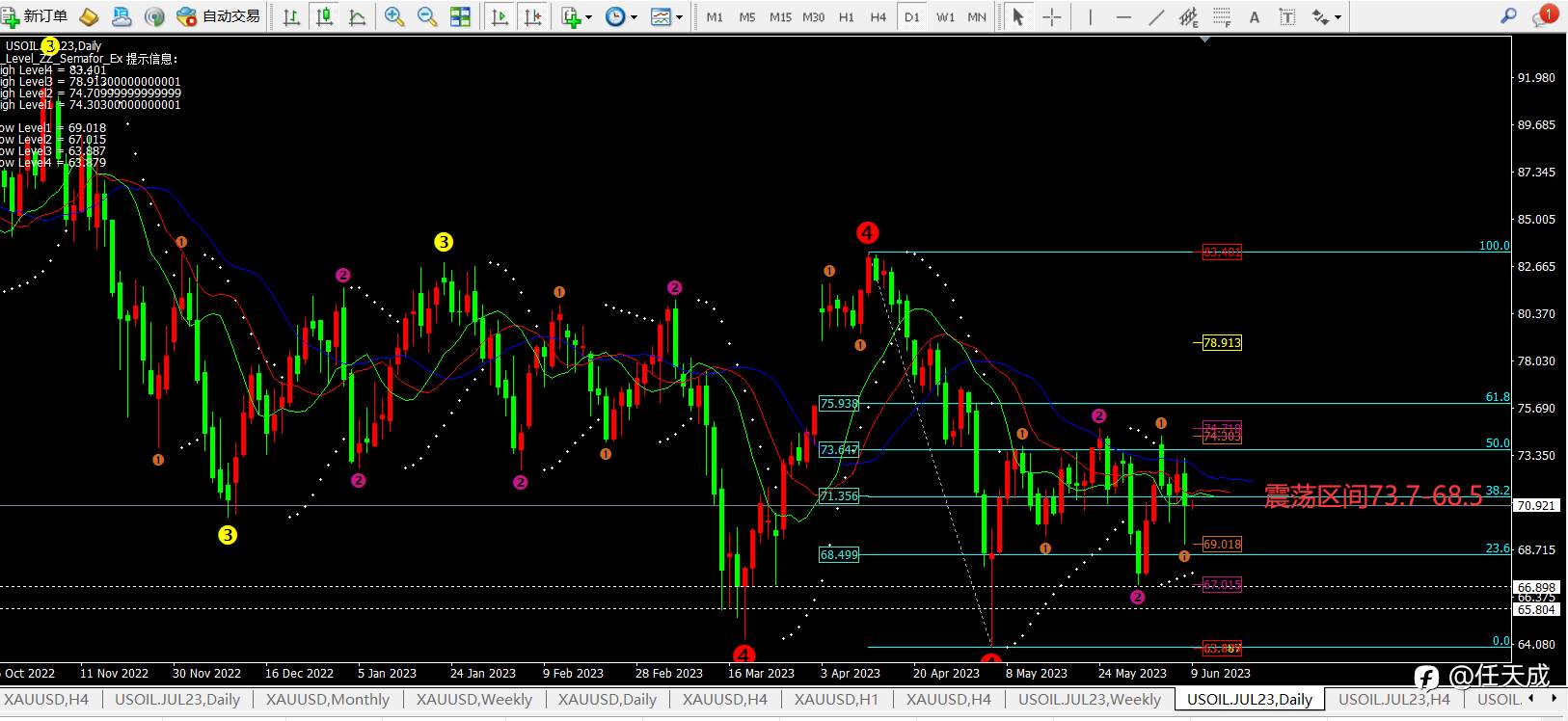The image size is (1568, 721).
Task: Click the 75.938 Fibonacci price label
Action: click(x=839, y=404)
